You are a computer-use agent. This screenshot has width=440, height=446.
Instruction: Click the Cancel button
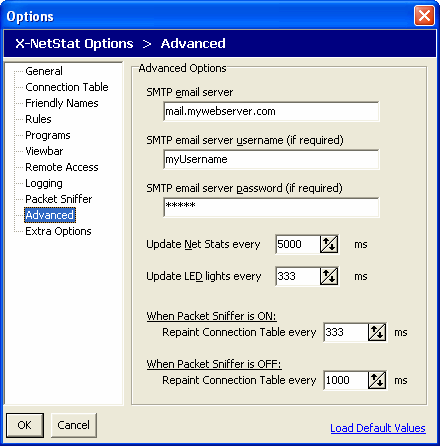[74, 425]
